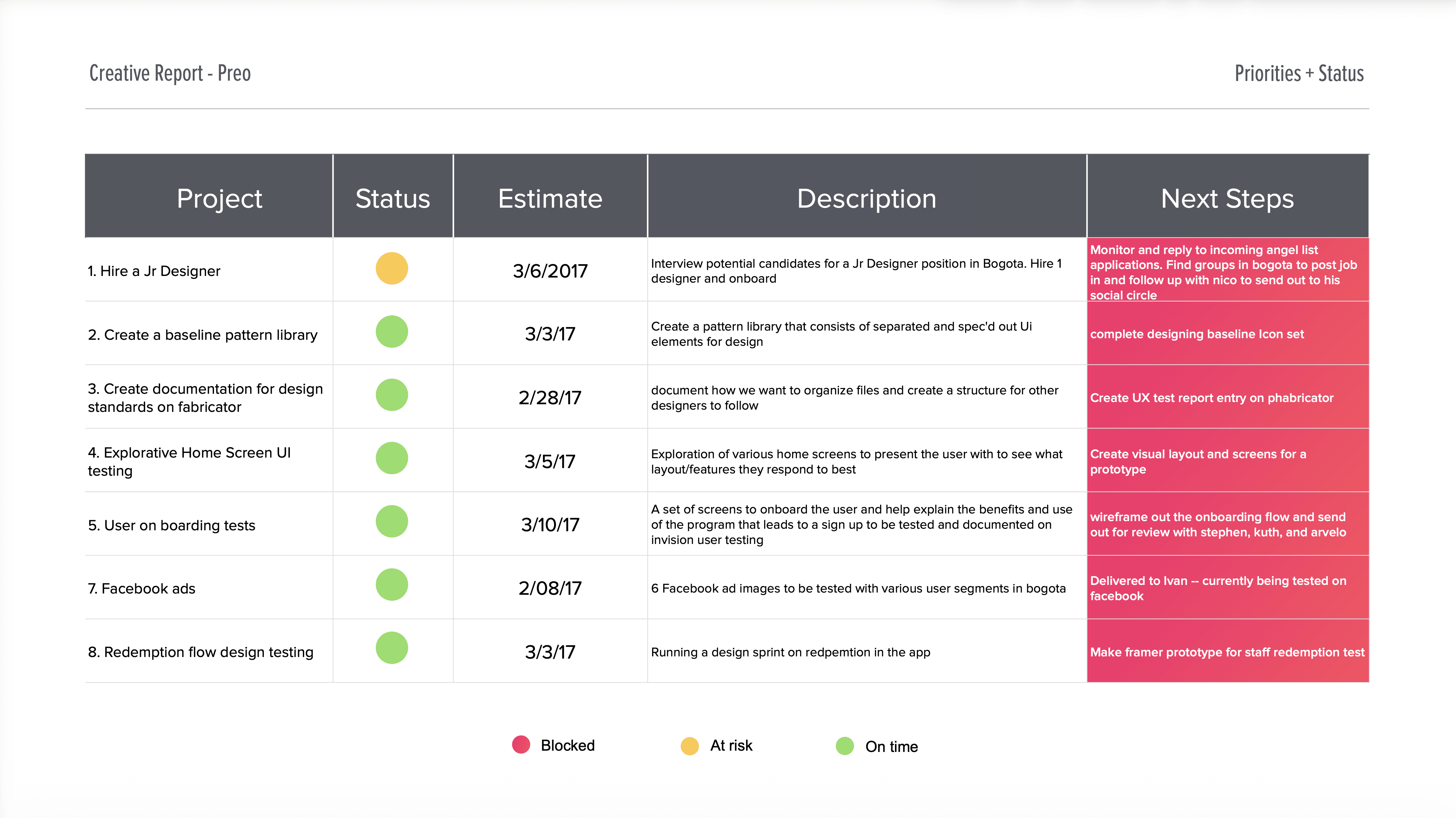Select the 3/6/2017 estimate date cell

pyautogui.click(x=550, y=272)
